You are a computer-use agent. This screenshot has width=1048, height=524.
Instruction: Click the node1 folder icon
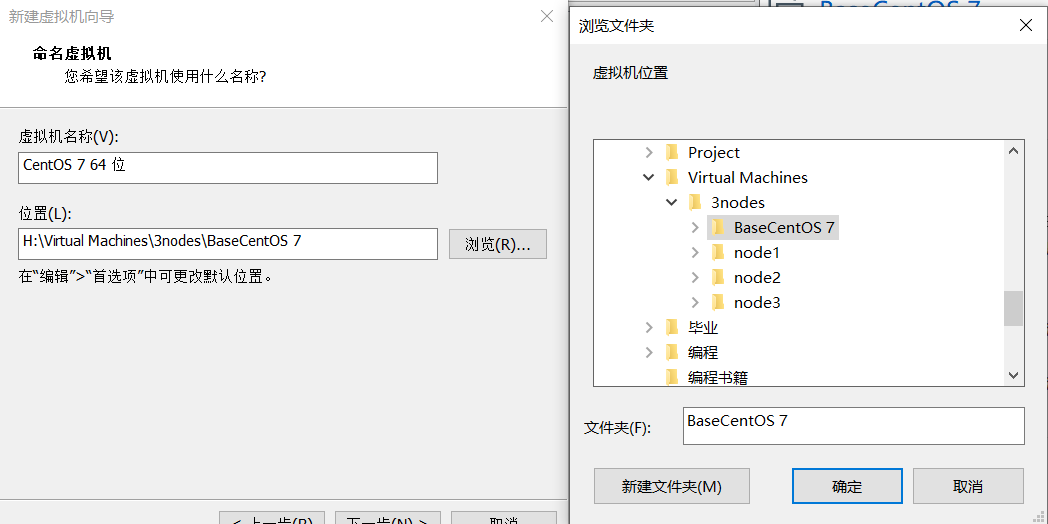[718, 253]
